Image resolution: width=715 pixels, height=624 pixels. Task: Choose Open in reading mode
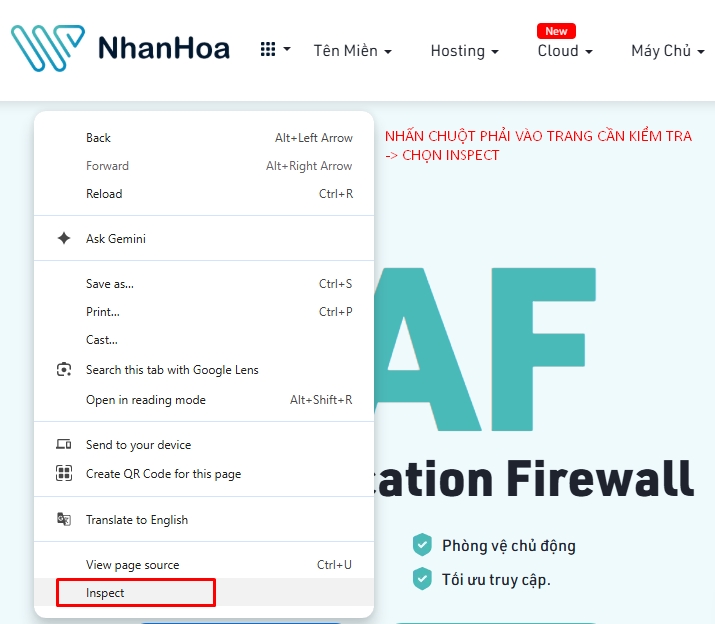(204, 400)
